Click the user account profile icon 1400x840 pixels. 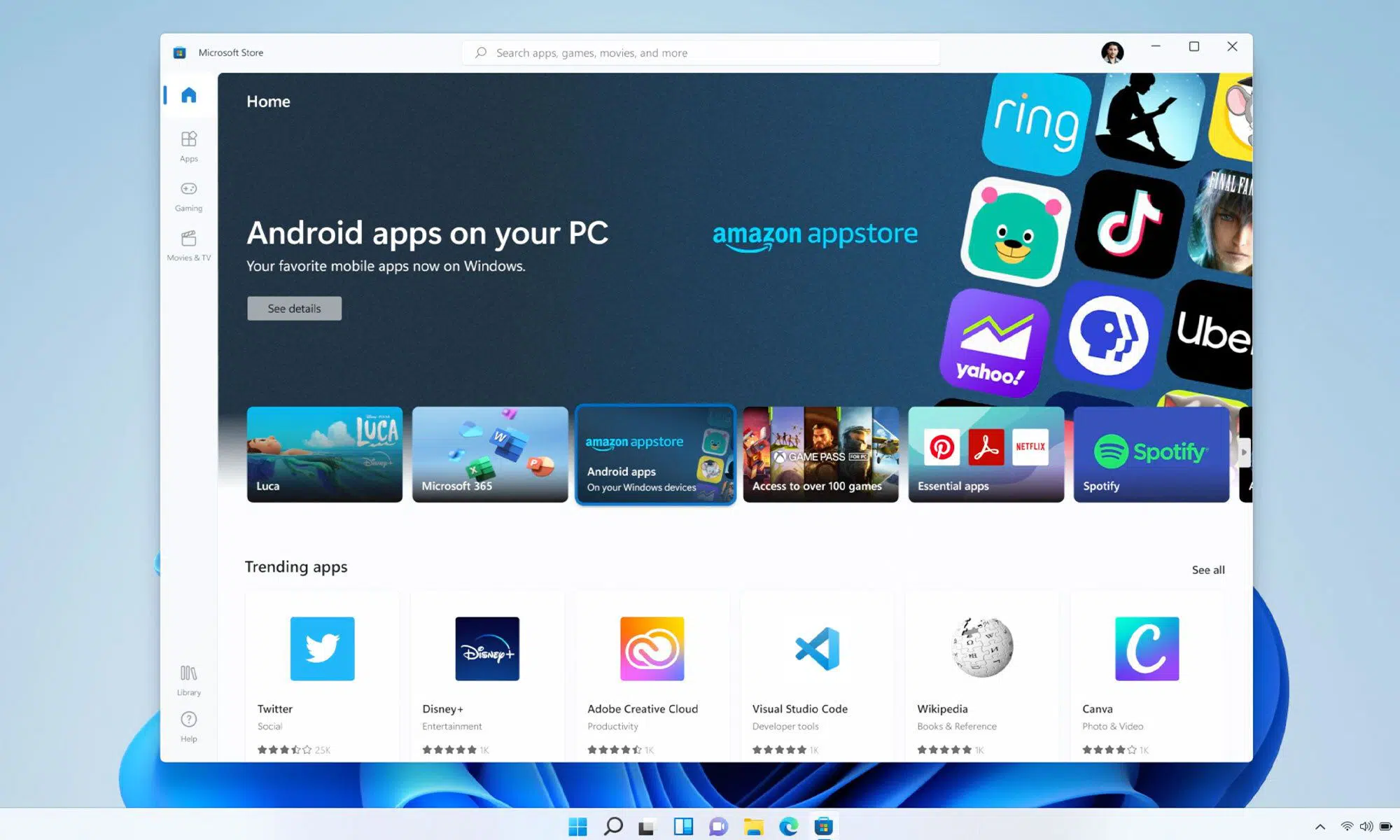tap(1113, 52)
